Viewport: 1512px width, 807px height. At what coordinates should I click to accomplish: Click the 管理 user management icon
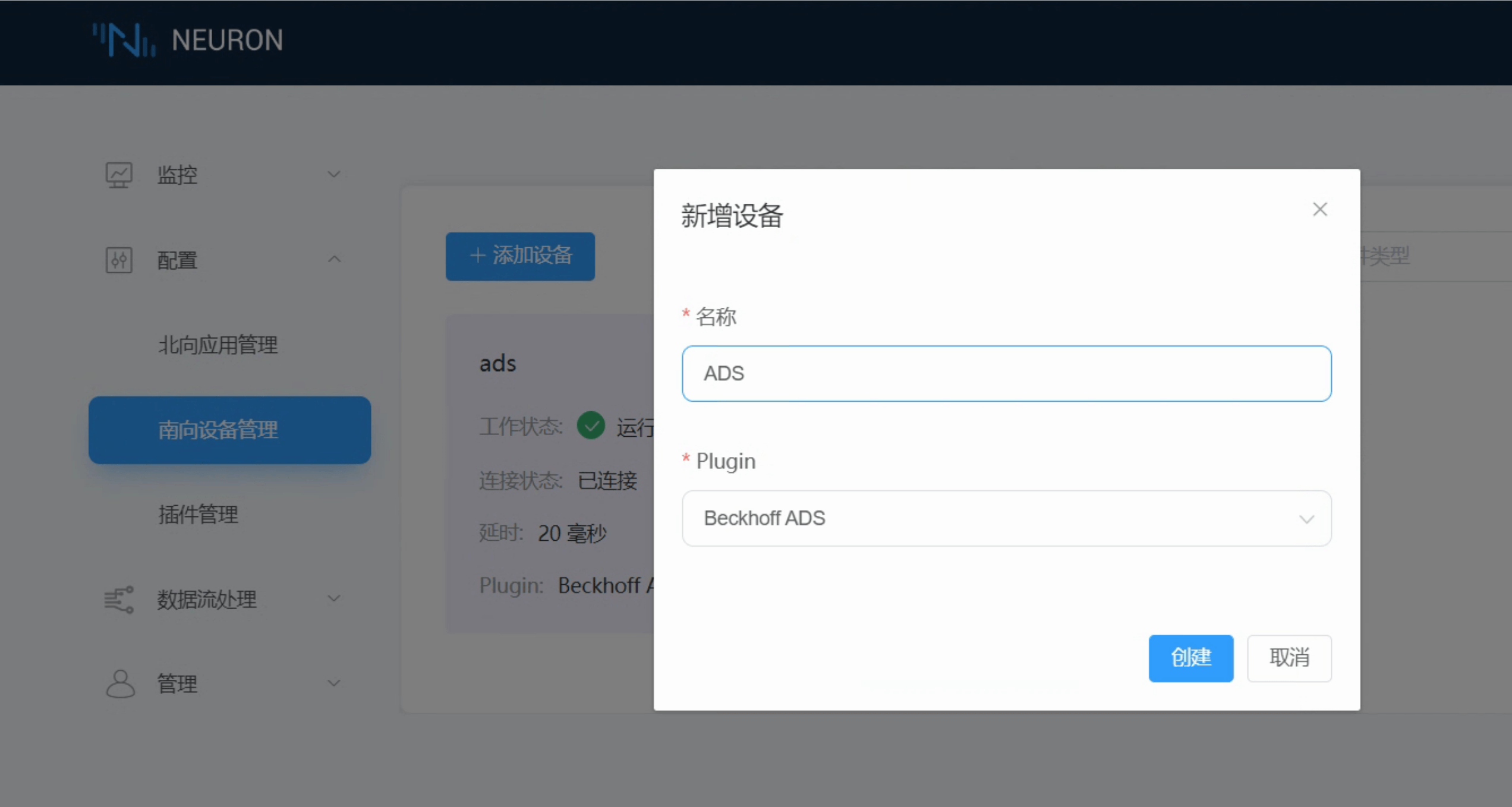pos(118,682)
